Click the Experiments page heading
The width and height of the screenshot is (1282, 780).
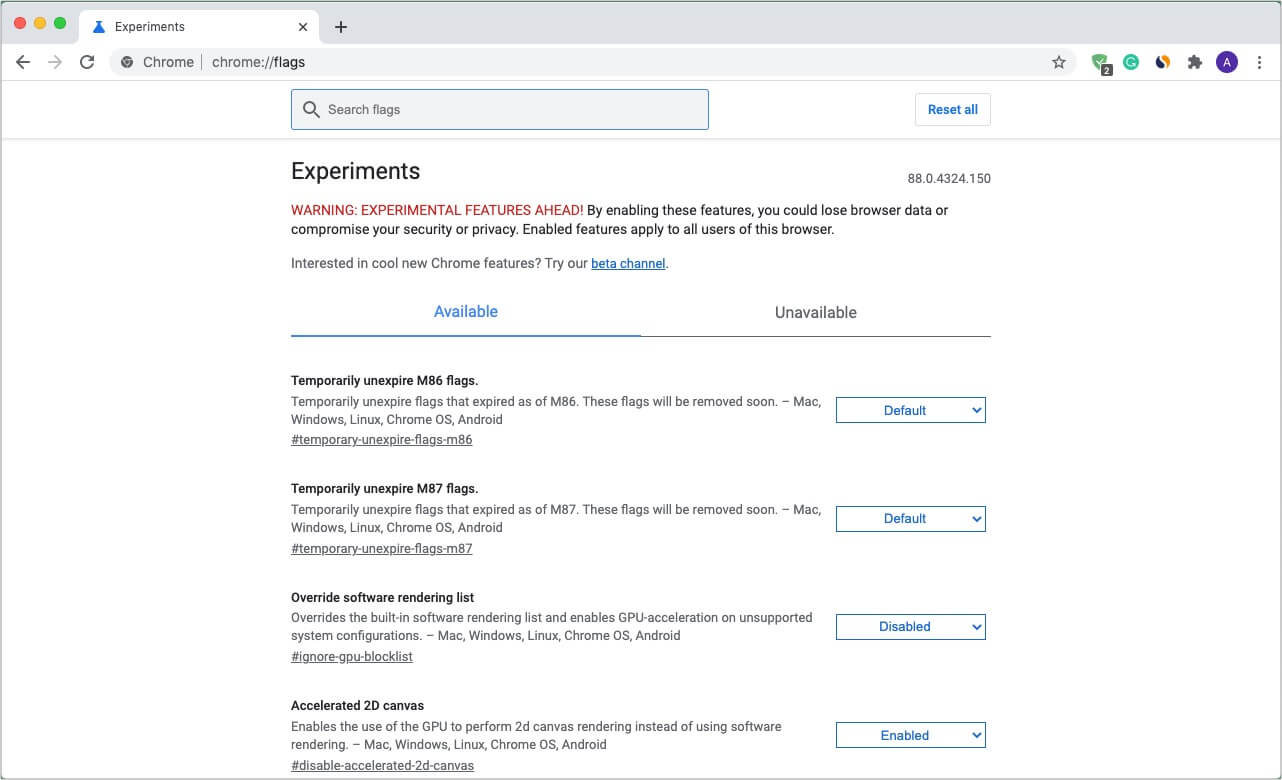pyautogui.click(x=356, y=171)
